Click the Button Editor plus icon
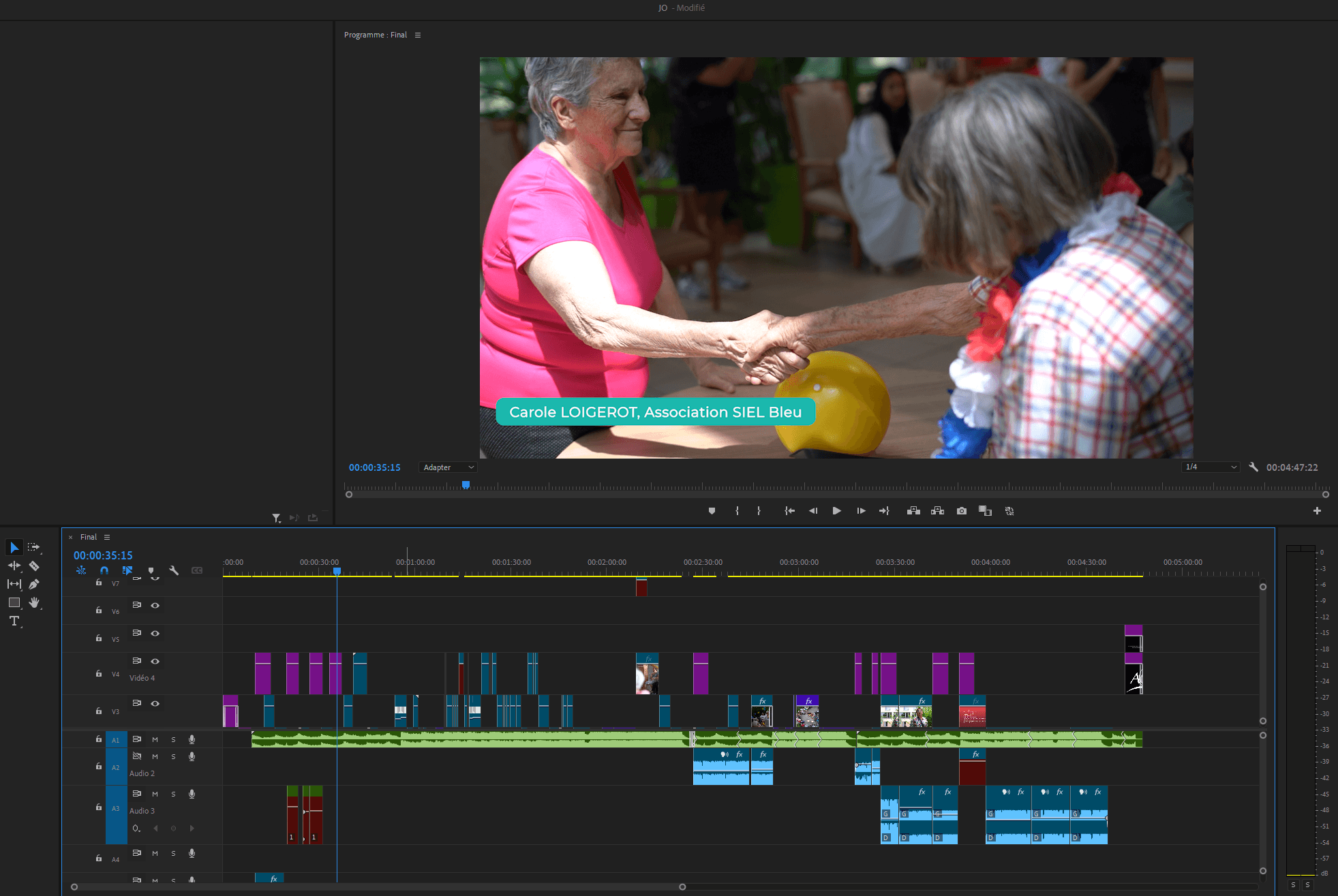Image resolution: width=1338 pixels, height=896 pixels. (1317, 510)
